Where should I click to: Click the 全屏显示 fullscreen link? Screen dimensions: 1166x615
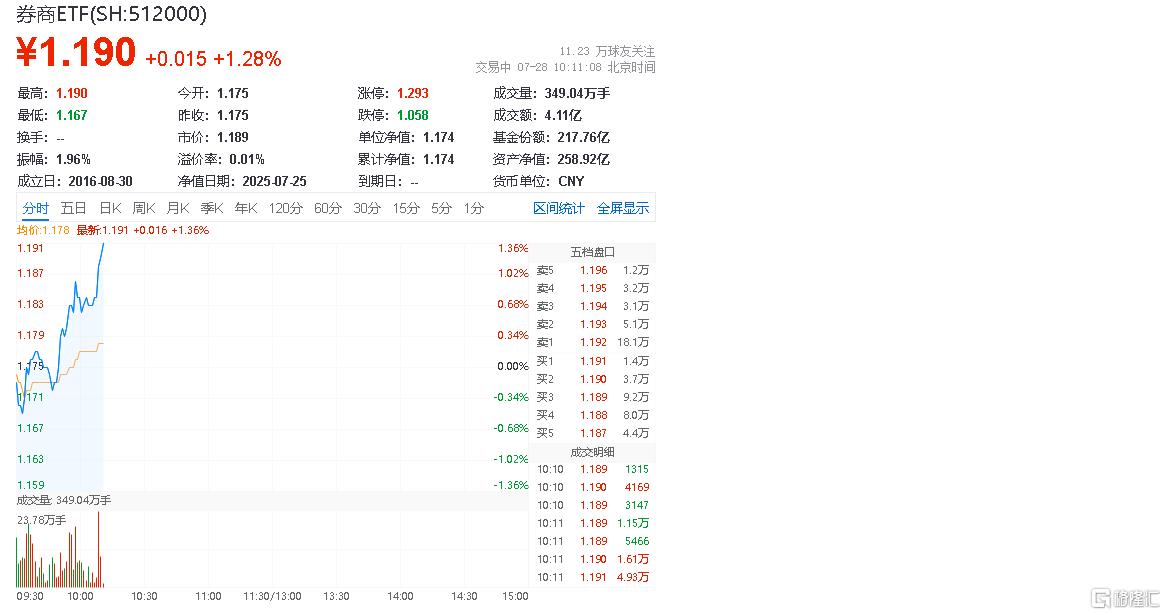tap(622, 208)
